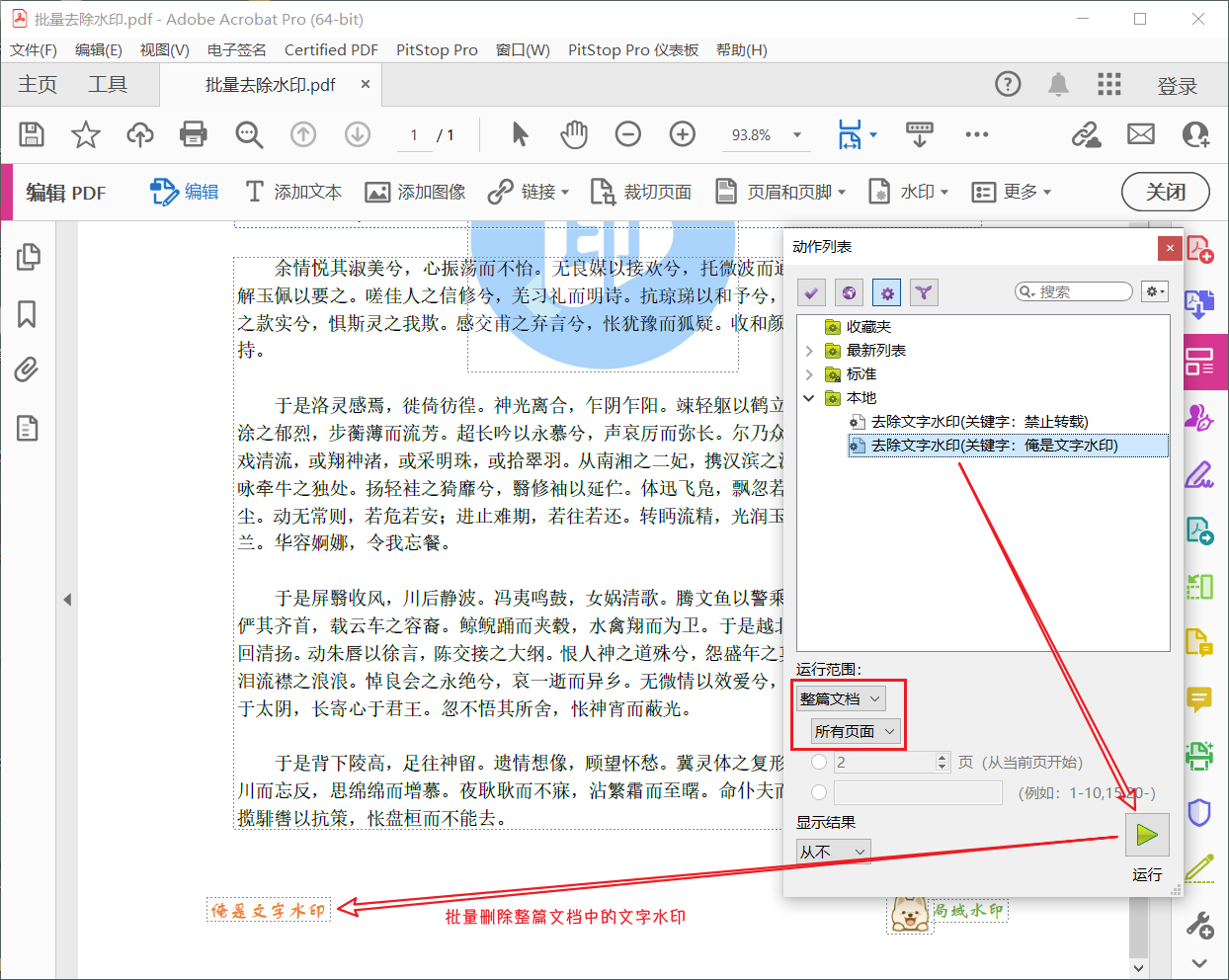This screenshot has width=1229, height=980.
Task: Zoom out with the minus circle icon
Action: pos(628,134)
